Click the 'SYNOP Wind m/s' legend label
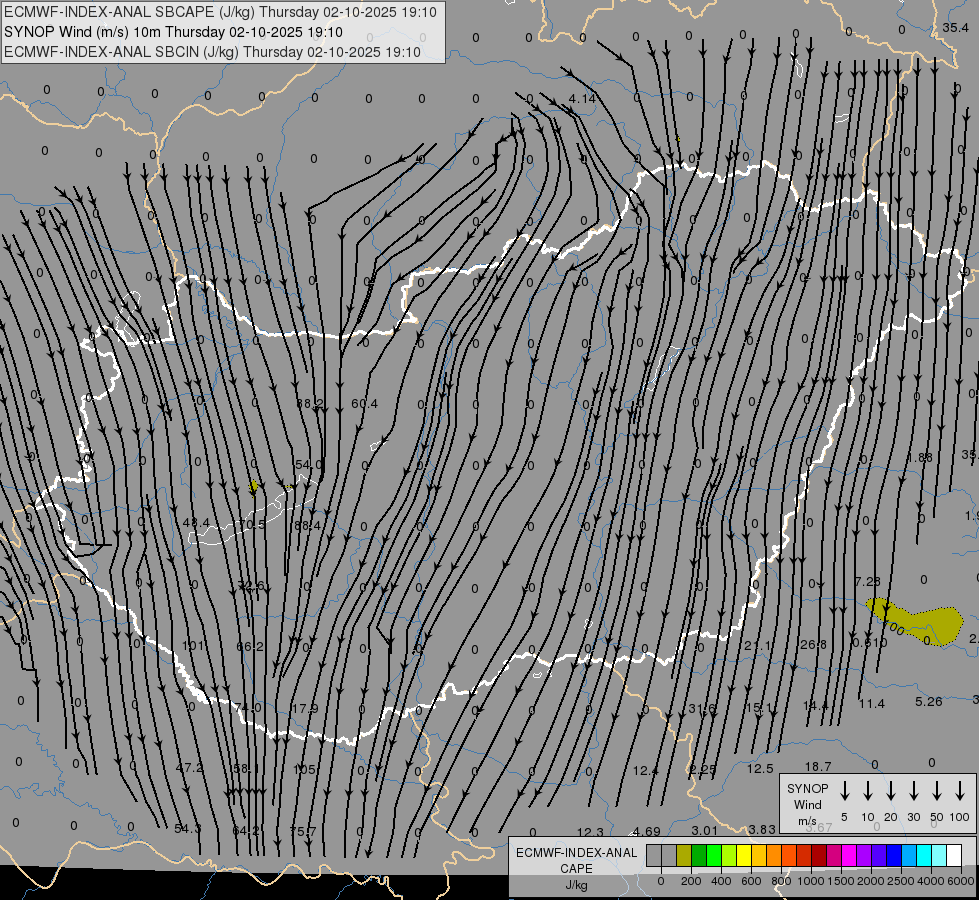The height and width of the screenshot is (900, 979). coord(808,804)
